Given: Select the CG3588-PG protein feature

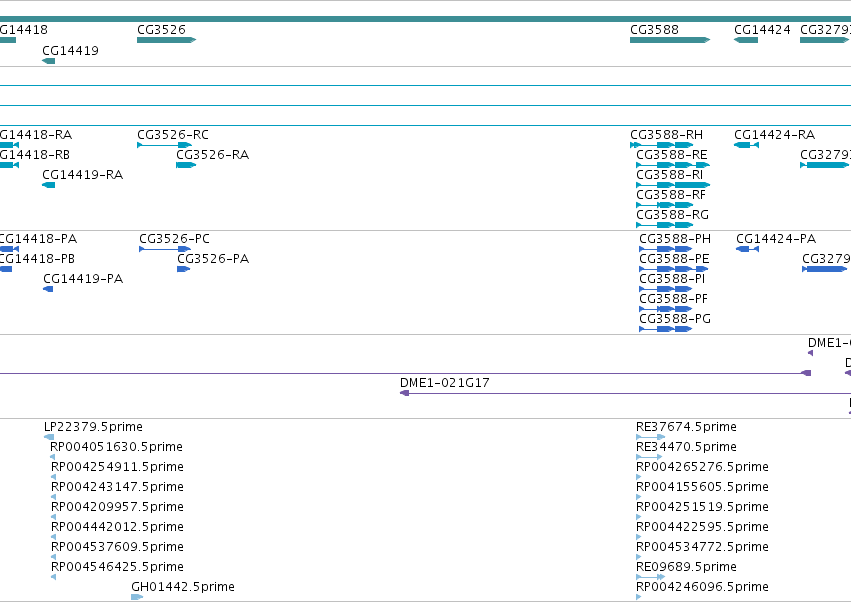Looking at the screenshot, I should [x=665, y=329].
